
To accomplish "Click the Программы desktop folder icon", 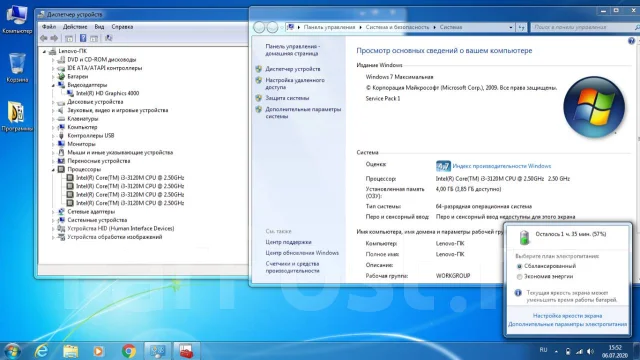I will coord(17,116).
